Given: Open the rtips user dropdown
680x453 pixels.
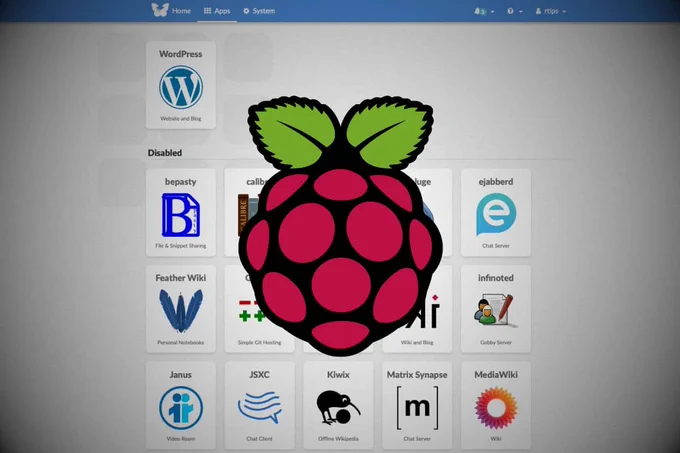Looking at the screenshot, I should 550,11.
